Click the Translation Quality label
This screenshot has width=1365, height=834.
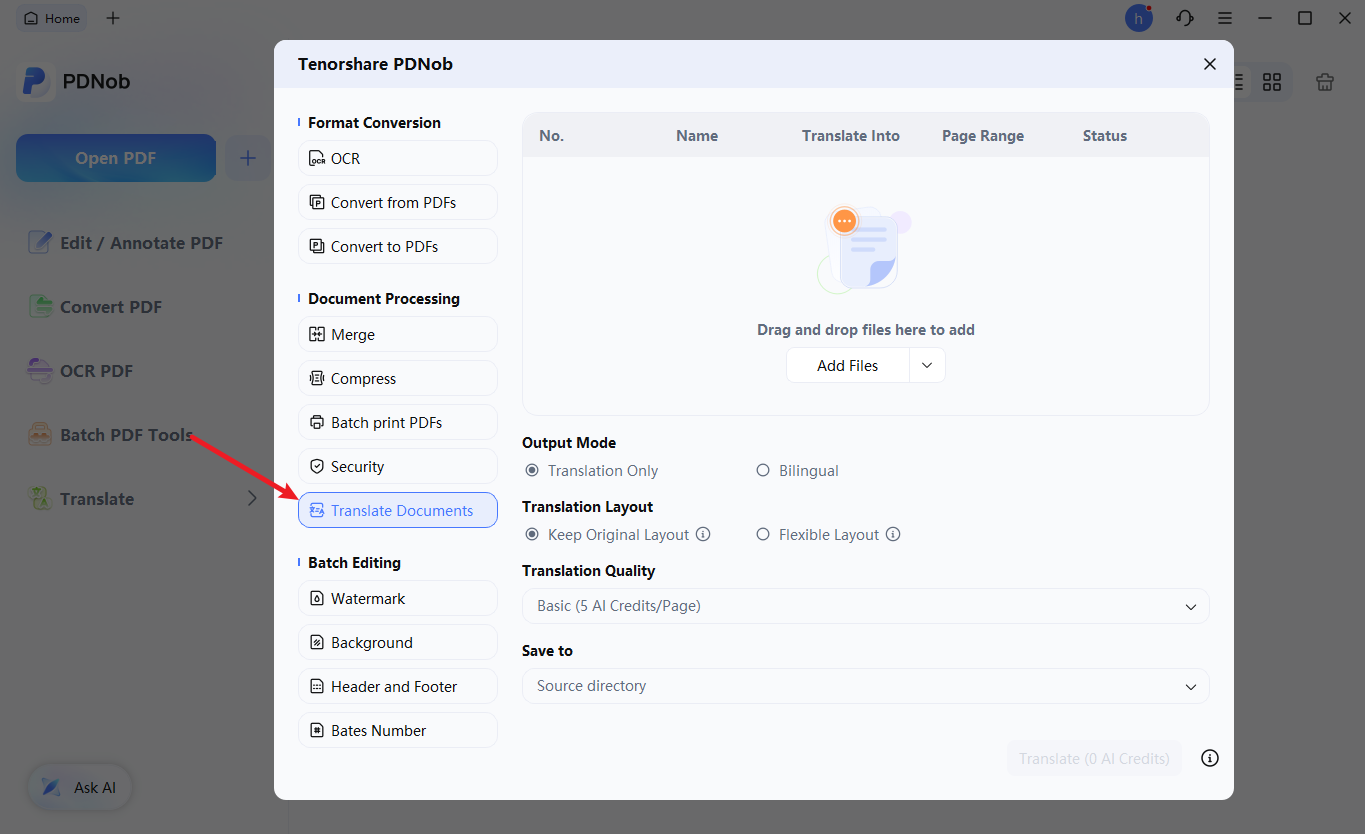click(x=589, y=571)
